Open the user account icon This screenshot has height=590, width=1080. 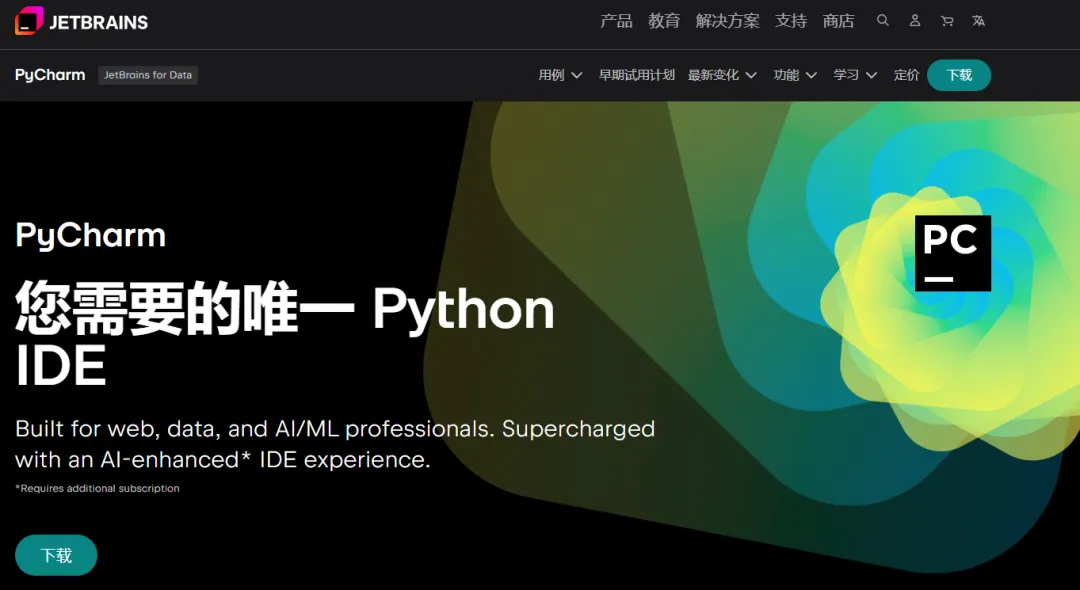click(x=915, y=21)
